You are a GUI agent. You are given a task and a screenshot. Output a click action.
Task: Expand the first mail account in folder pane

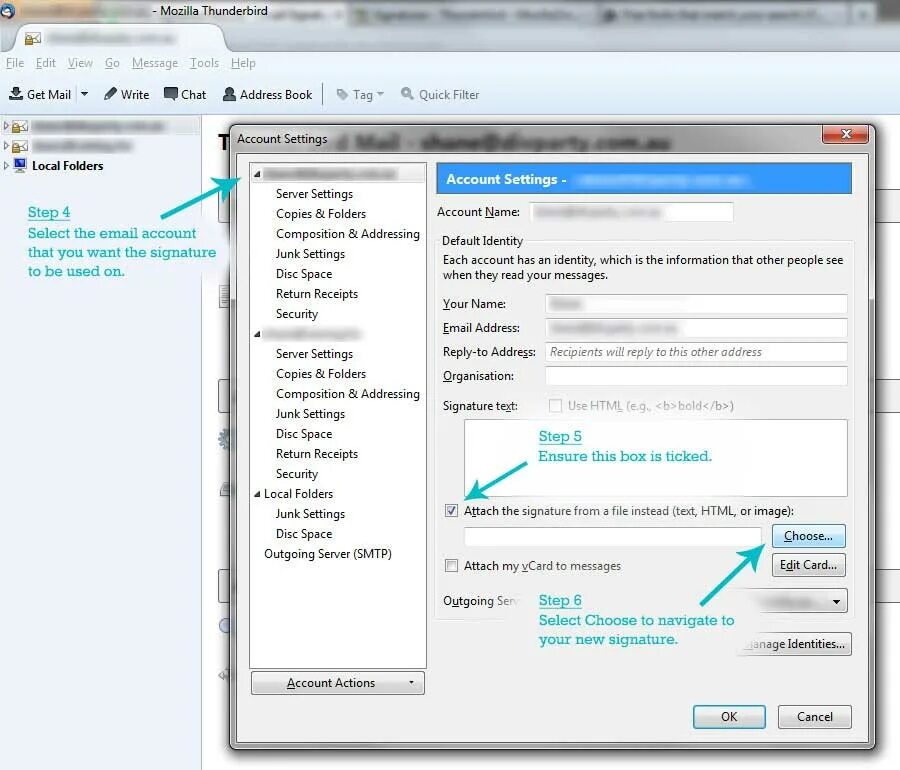point(6,125)
